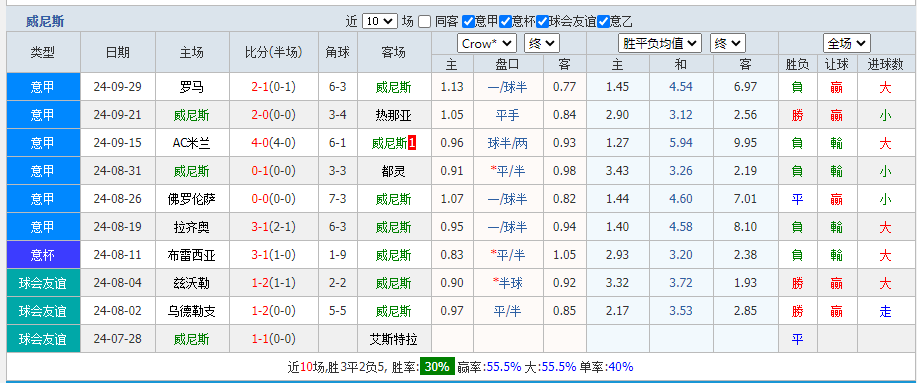Click the score 4-0(4-0) for AC米兰 match
Screen dimensions: 917x383
coord(274,143)
